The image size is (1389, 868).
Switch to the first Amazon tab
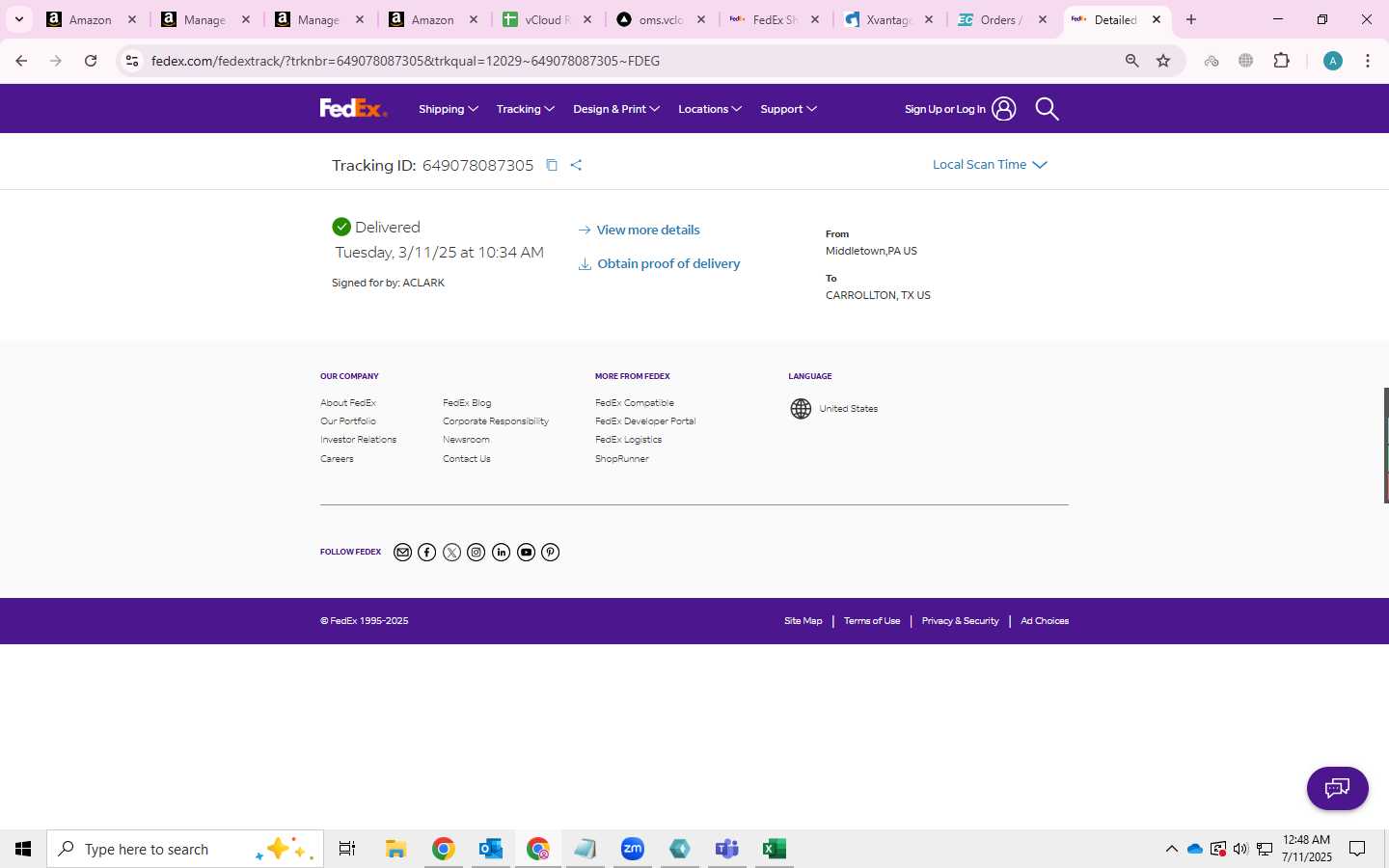pos(93,19)
